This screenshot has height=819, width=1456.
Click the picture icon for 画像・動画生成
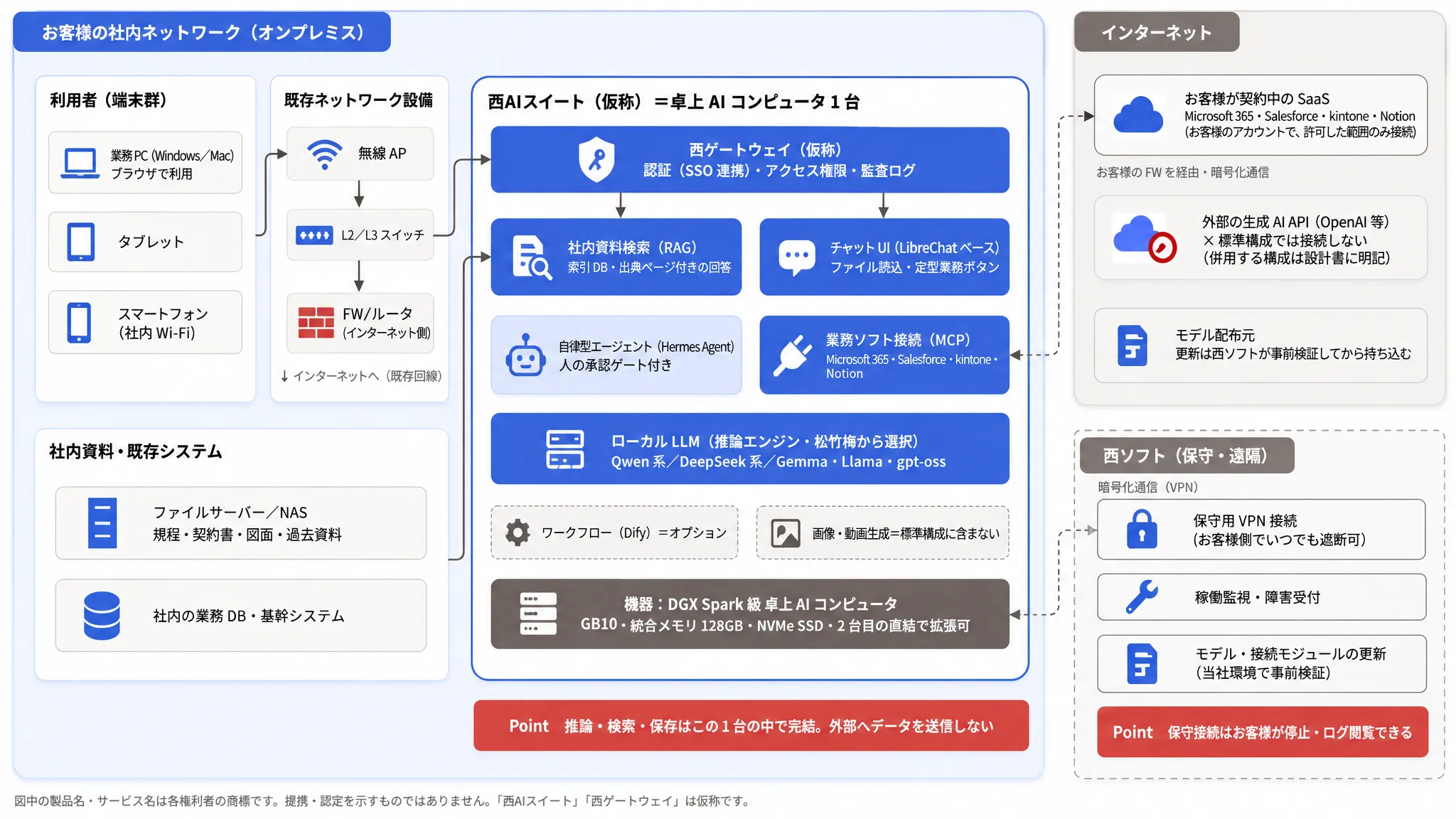point(786,533)
